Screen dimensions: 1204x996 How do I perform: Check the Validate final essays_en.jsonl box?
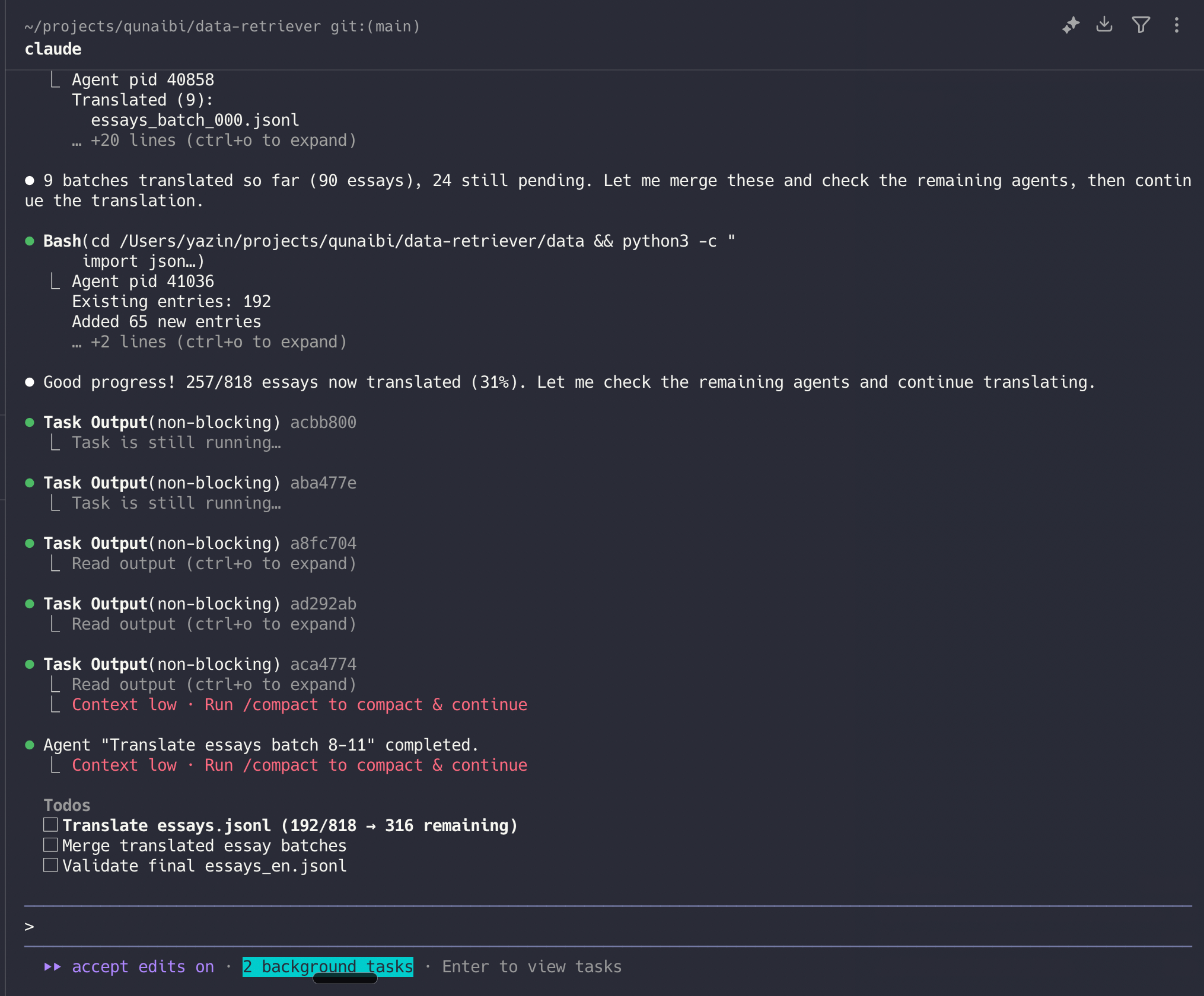(x=50, y=866)
